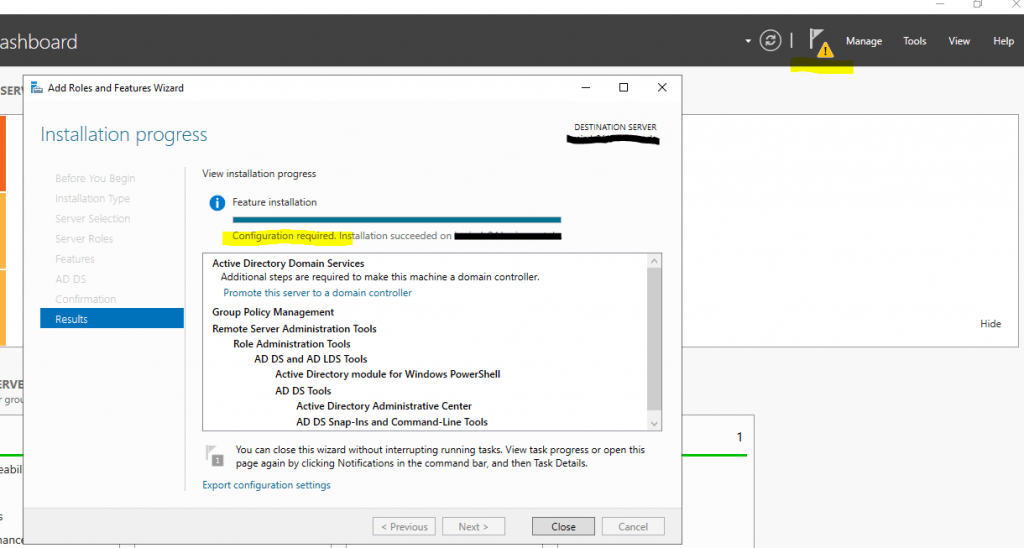
Task: Click the task notification flag icon in the wizard
Action: coord(214,455)
